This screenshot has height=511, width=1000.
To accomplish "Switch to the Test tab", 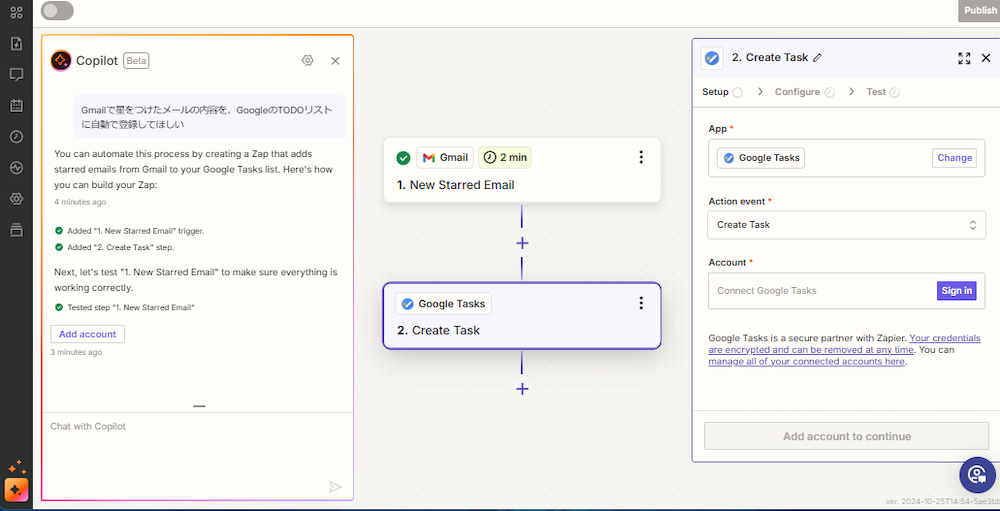I will click(x=883, y=92).
